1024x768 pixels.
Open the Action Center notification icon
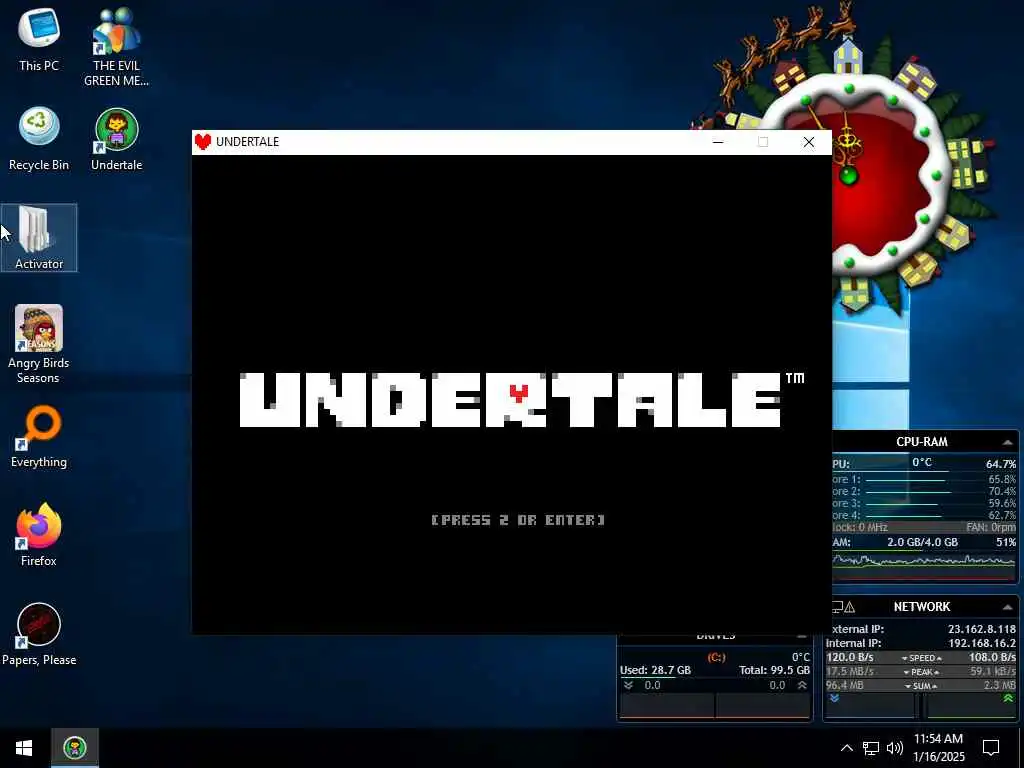pyautogui.click(x=991, y=748)
